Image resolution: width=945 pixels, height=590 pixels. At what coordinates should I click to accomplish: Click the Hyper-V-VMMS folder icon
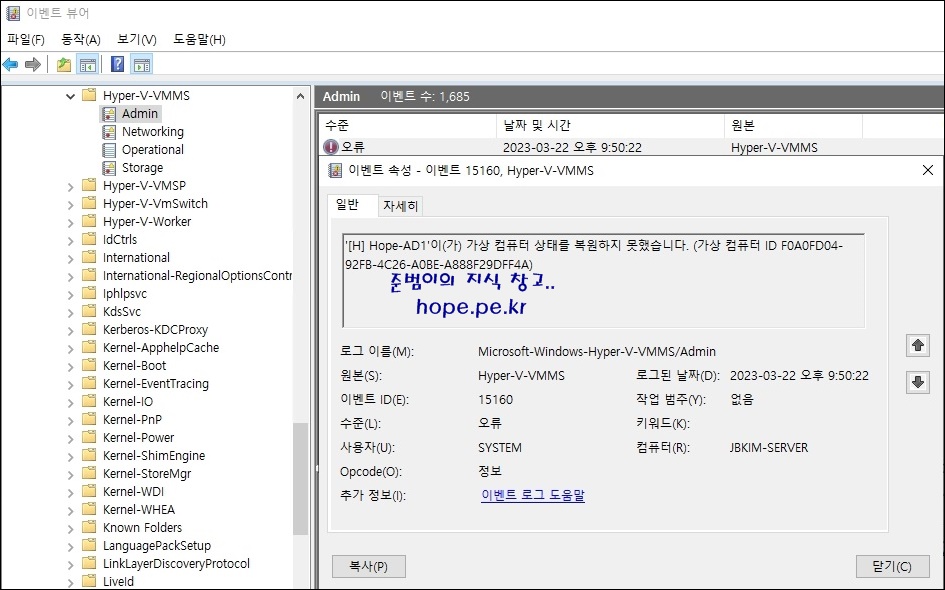(x=89, y=95)
